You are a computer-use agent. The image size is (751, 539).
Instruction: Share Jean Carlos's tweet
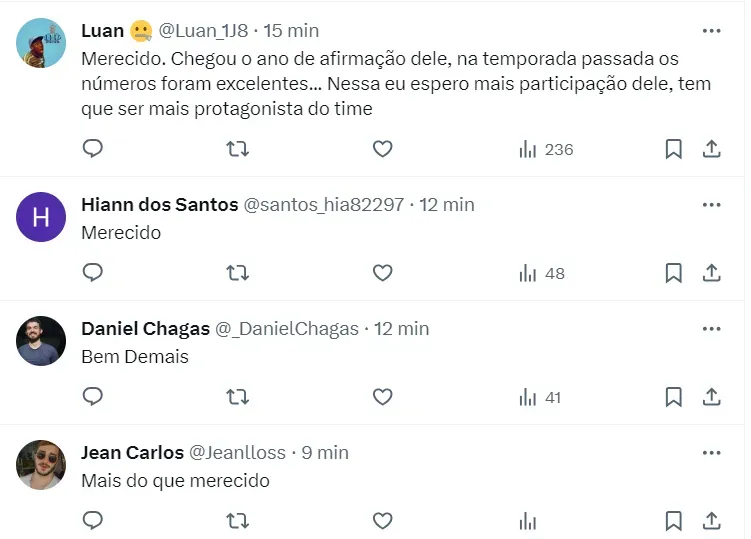pos(712,521)
